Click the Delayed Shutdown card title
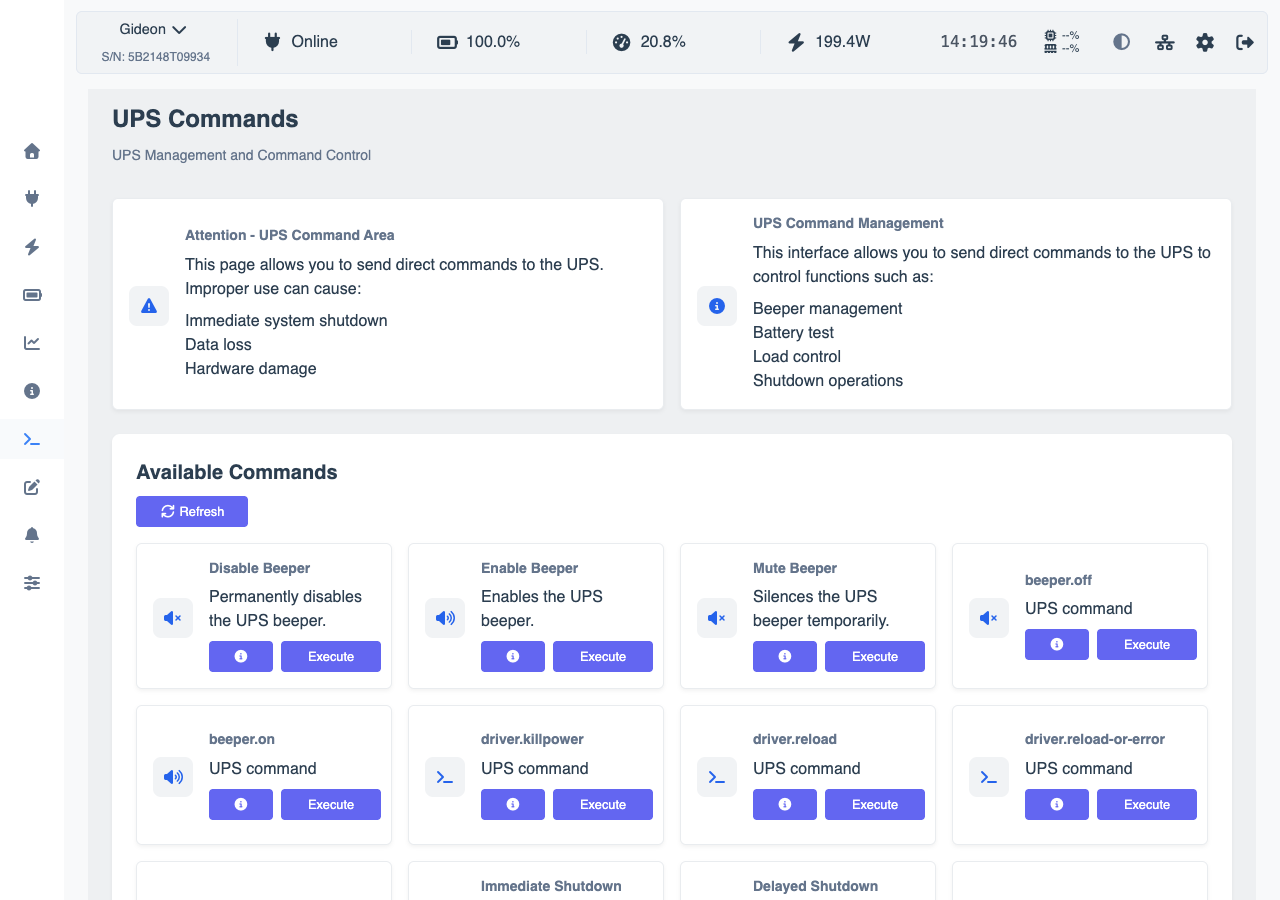1280x900 pixels. tap(815, 886)
